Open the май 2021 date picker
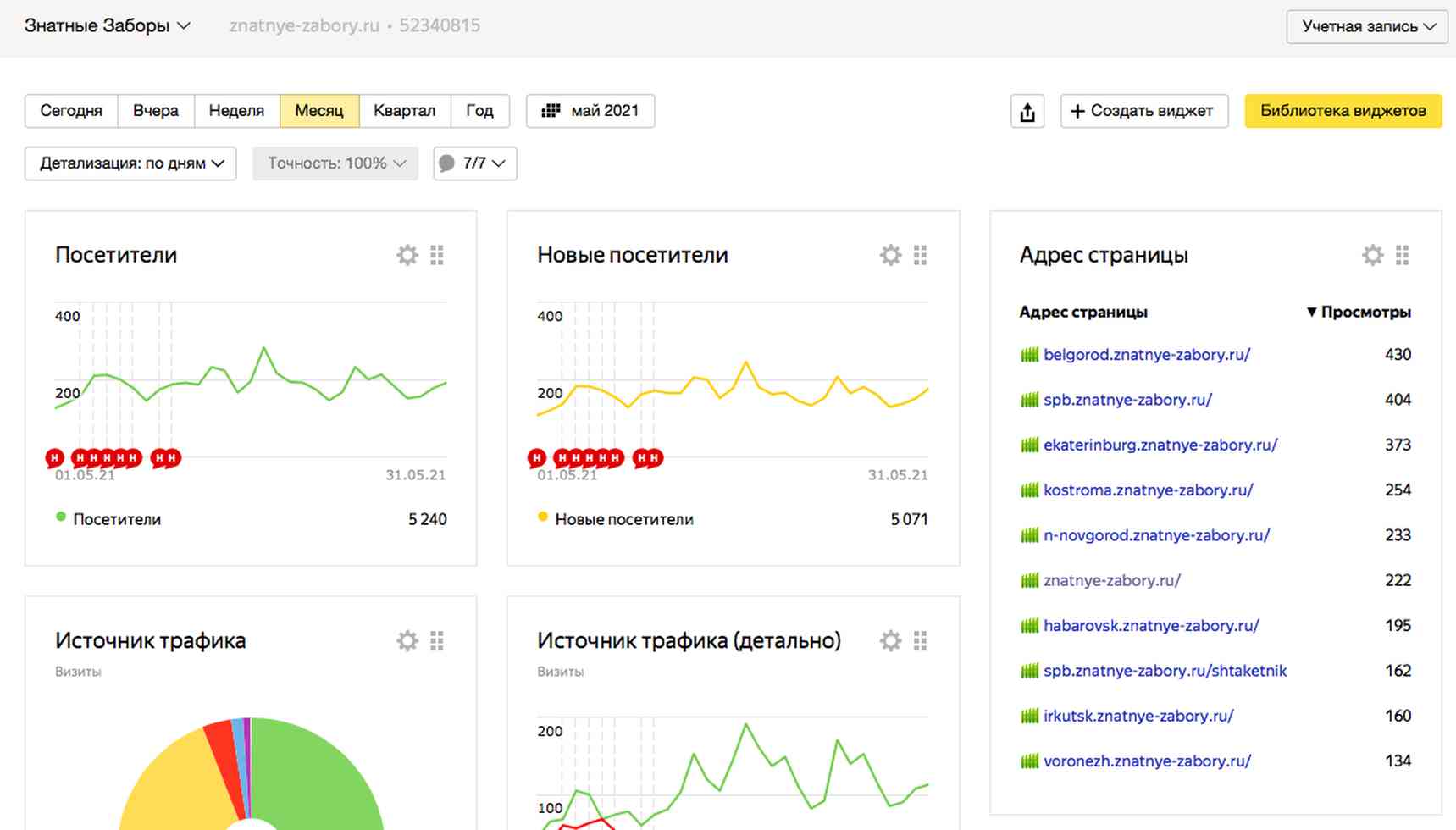The height and width of the screenshot is (830, 1456). pyautogui.click(x=590, y=111)
